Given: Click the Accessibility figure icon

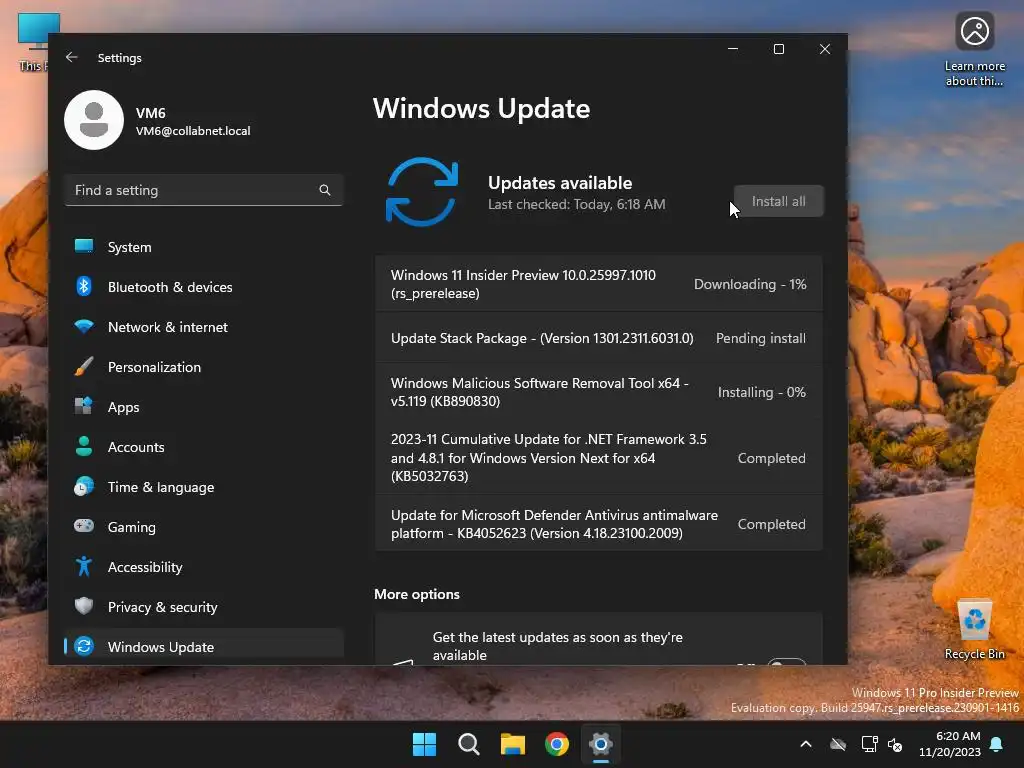Looking at the screenshot, I should 84,566.
